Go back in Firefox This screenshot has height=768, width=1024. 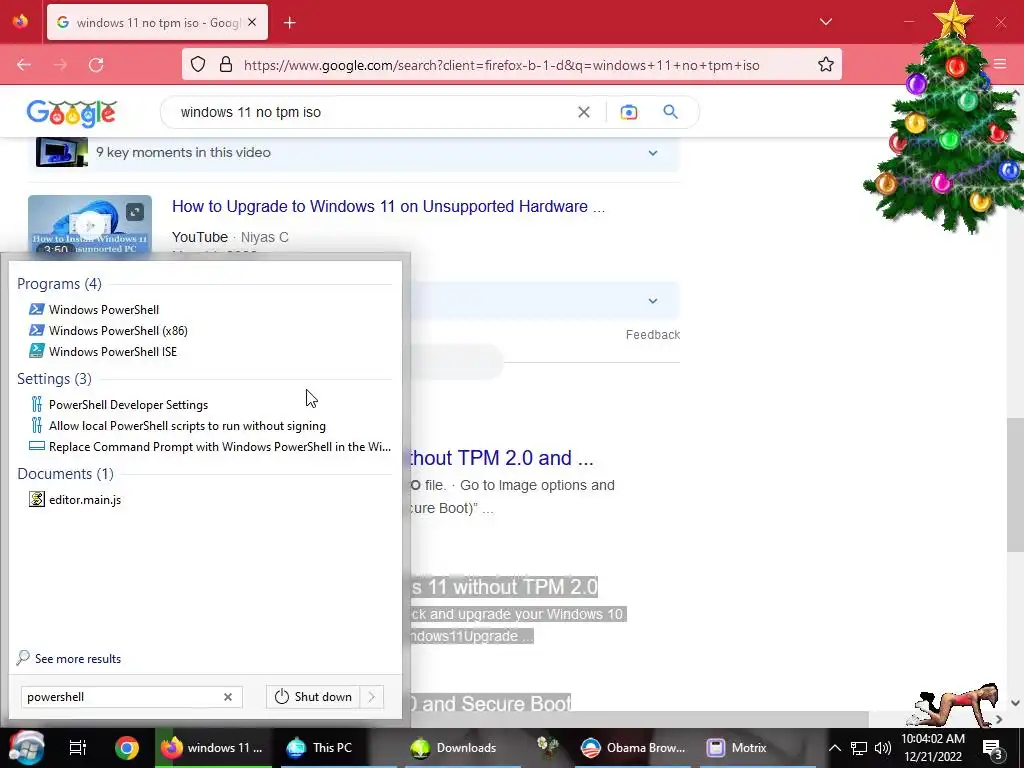24,65
